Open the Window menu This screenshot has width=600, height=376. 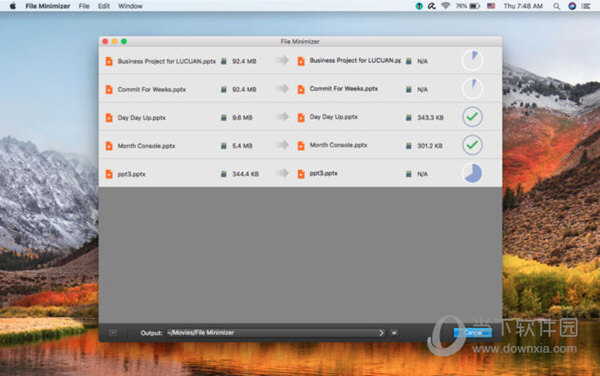coord(130,6)
